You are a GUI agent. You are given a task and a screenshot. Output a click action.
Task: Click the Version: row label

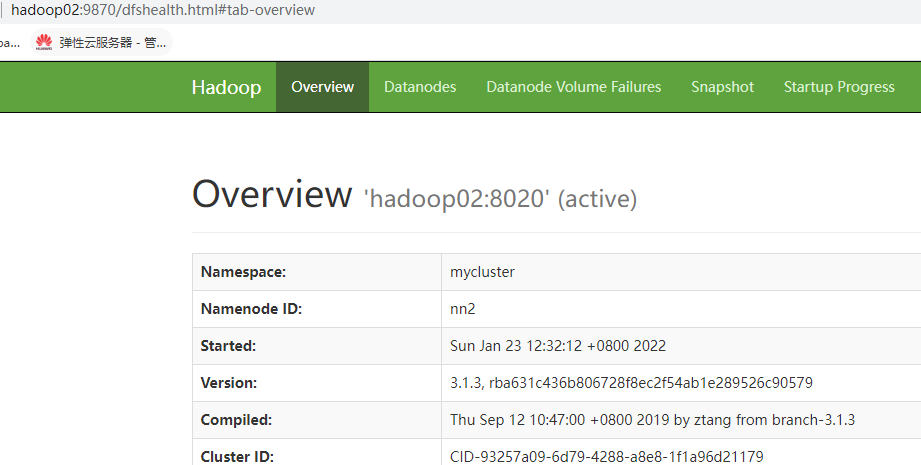coord(229,383)
